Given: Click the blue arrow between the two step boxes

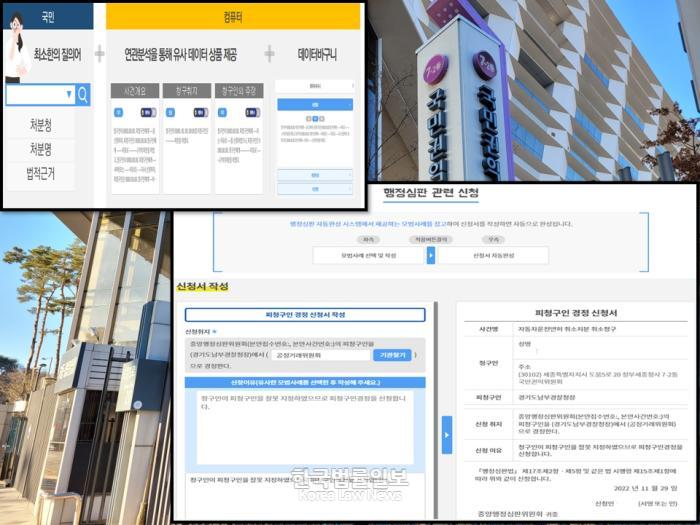Looking at the screenshot, I should [431, 256].
